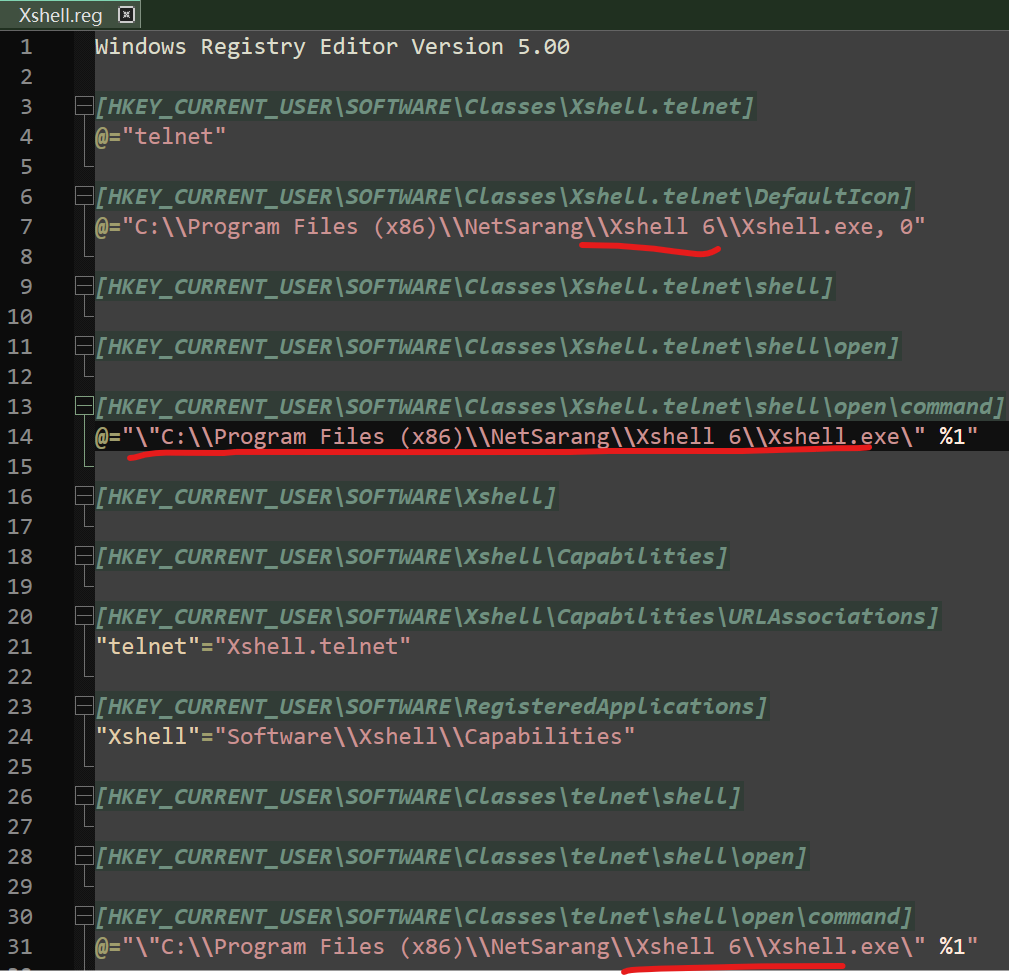
Task: Click the "Xshell"="Software\\Xshell\\Capabilities" value line
Action: 366,736
